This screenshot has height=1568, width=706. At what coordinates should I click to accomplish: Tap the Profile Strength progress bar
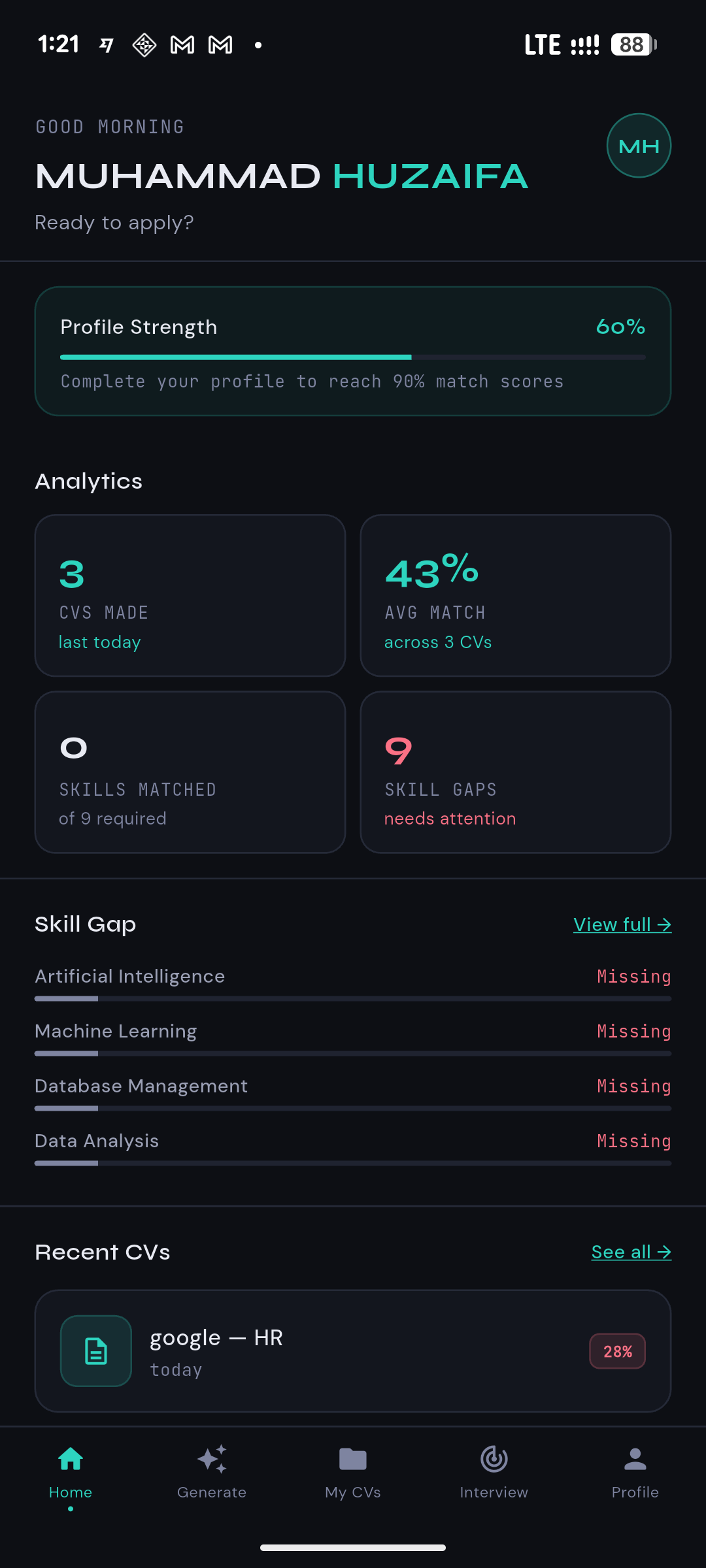pyautogui.click(x=353, y=357)
